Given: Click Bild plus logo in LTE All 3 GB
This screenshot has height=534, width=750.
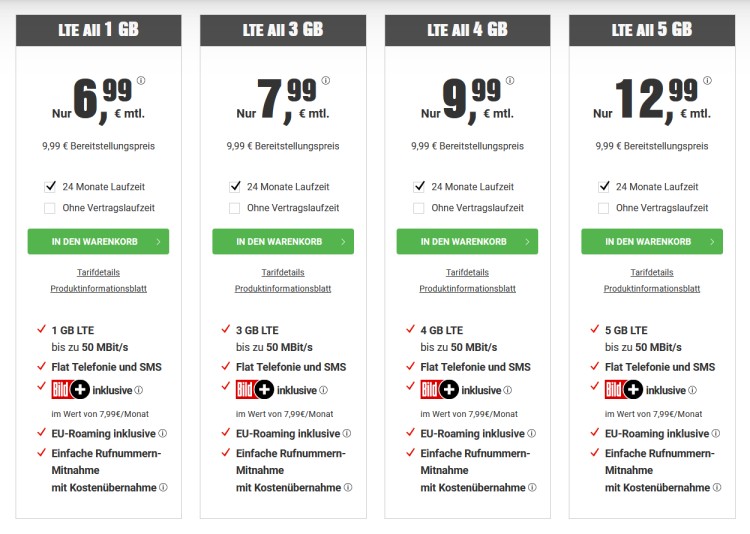Looking at the screenshot, I should pos(255,390).
